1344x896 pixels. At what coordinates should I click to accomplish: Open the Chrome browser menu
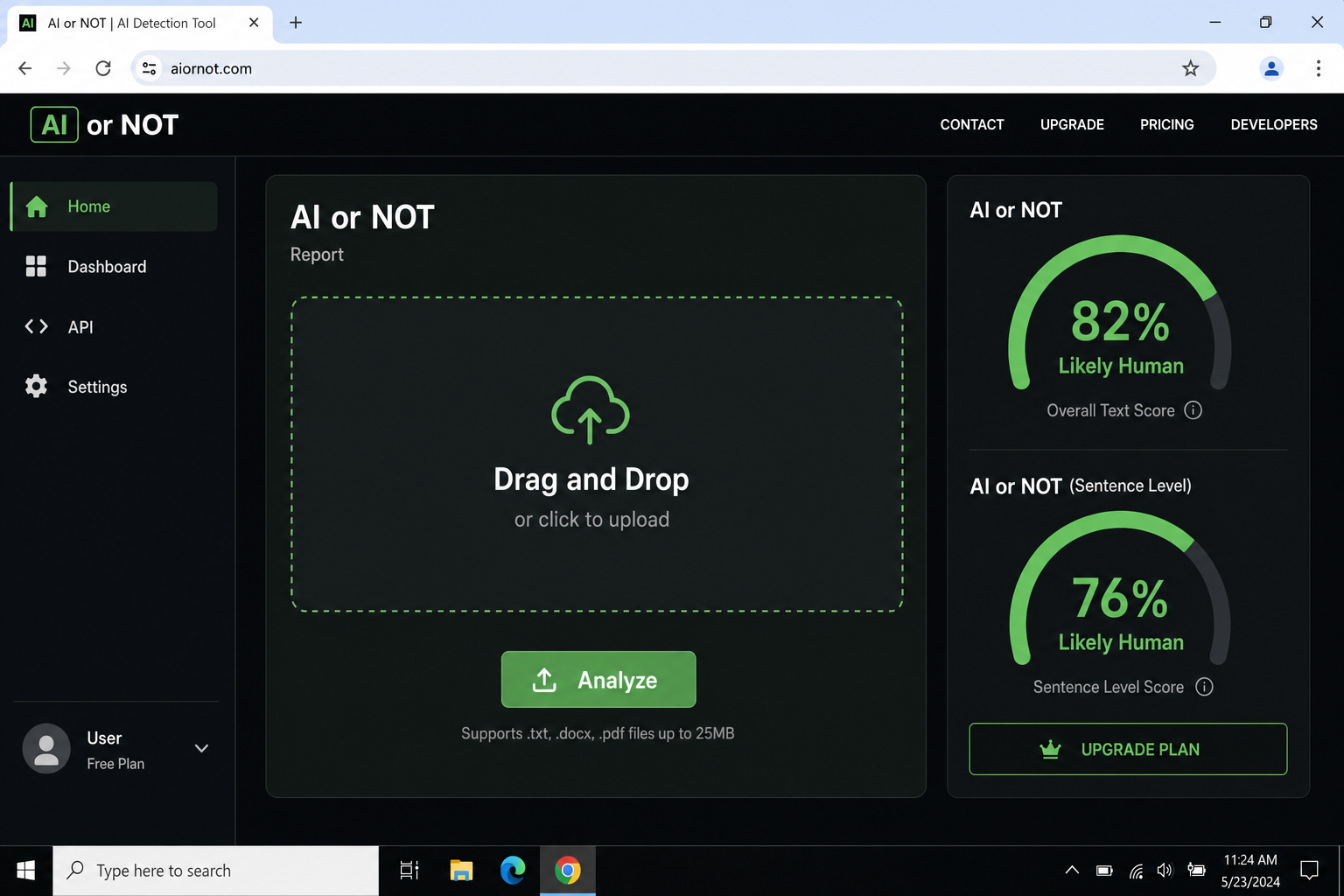tap(1318, 68)
